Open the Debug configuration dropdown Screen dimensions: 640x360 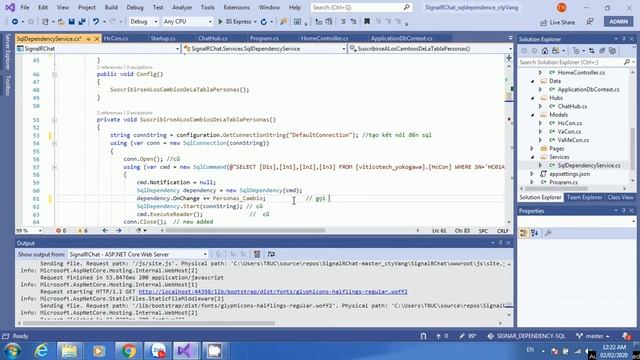[x=143, y=22]
